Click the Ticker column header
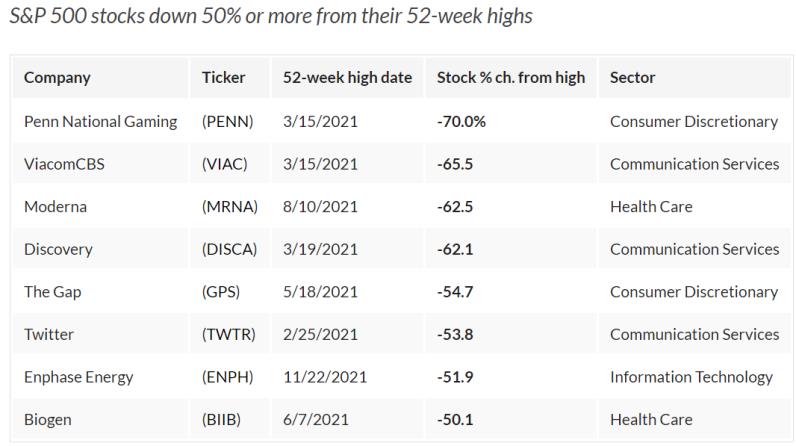This screenshot has height=446, width=796. (x=223, y=78)
